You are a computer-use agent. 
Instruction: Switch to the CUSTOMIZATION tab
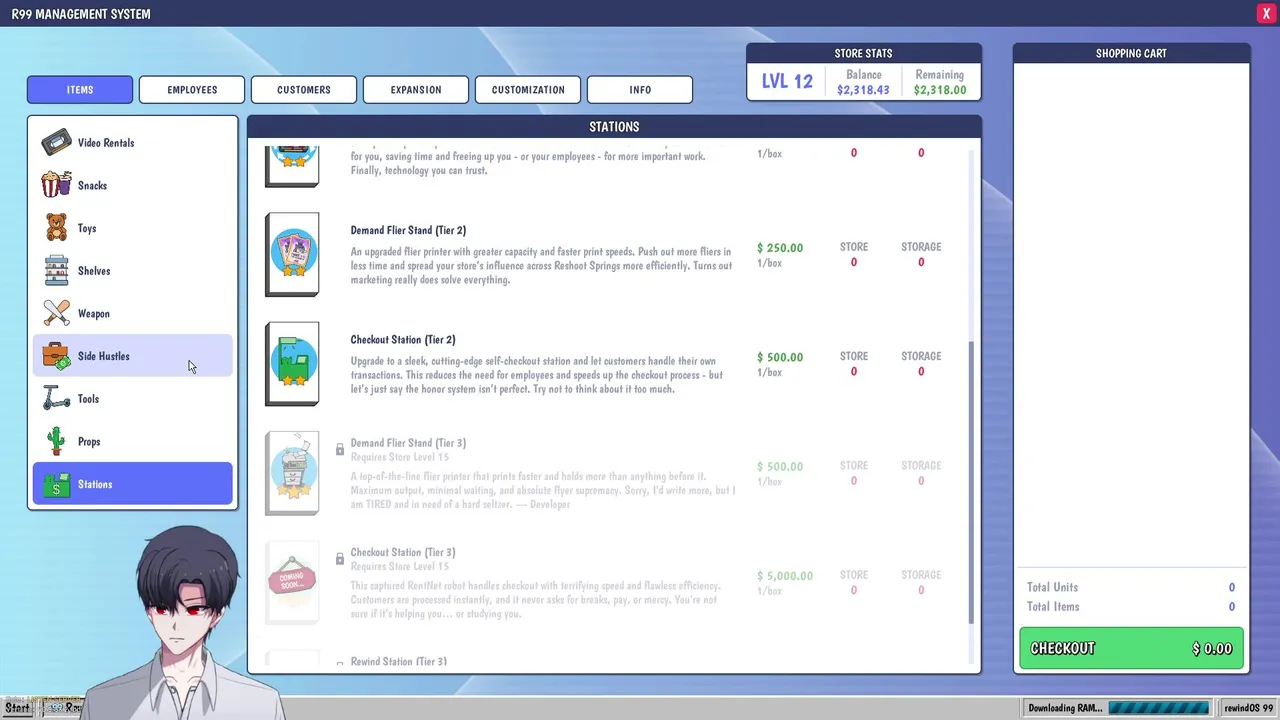point(528,89)
